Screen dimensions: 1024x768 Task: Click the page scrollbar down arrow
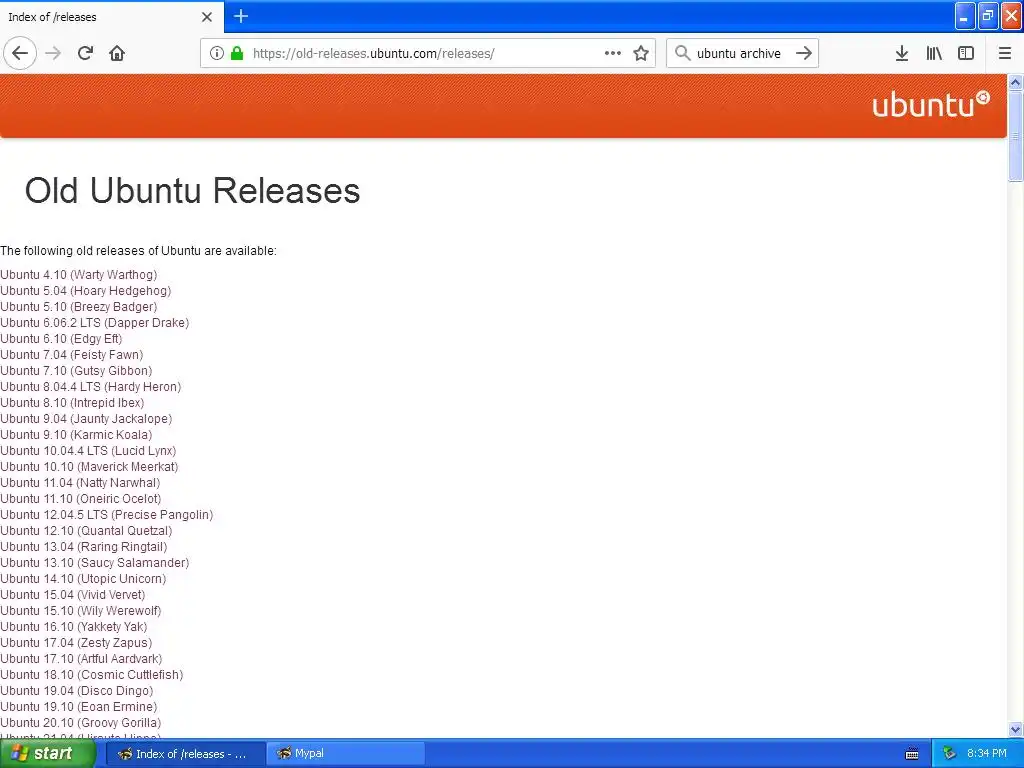coord(1016,729)
